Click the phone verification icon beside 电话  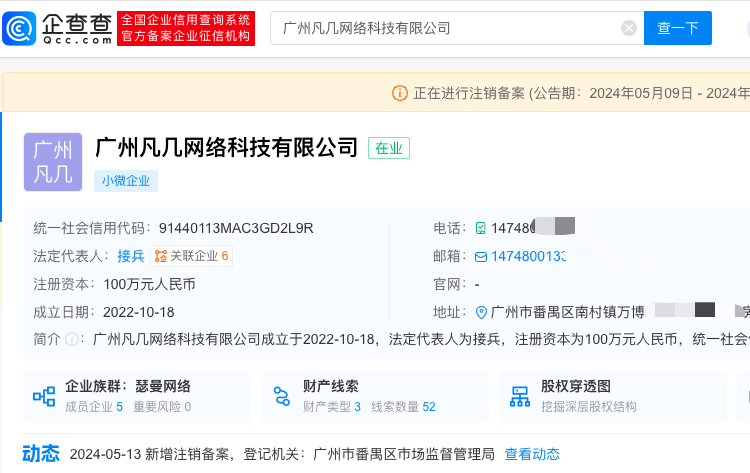coord(481,228)
